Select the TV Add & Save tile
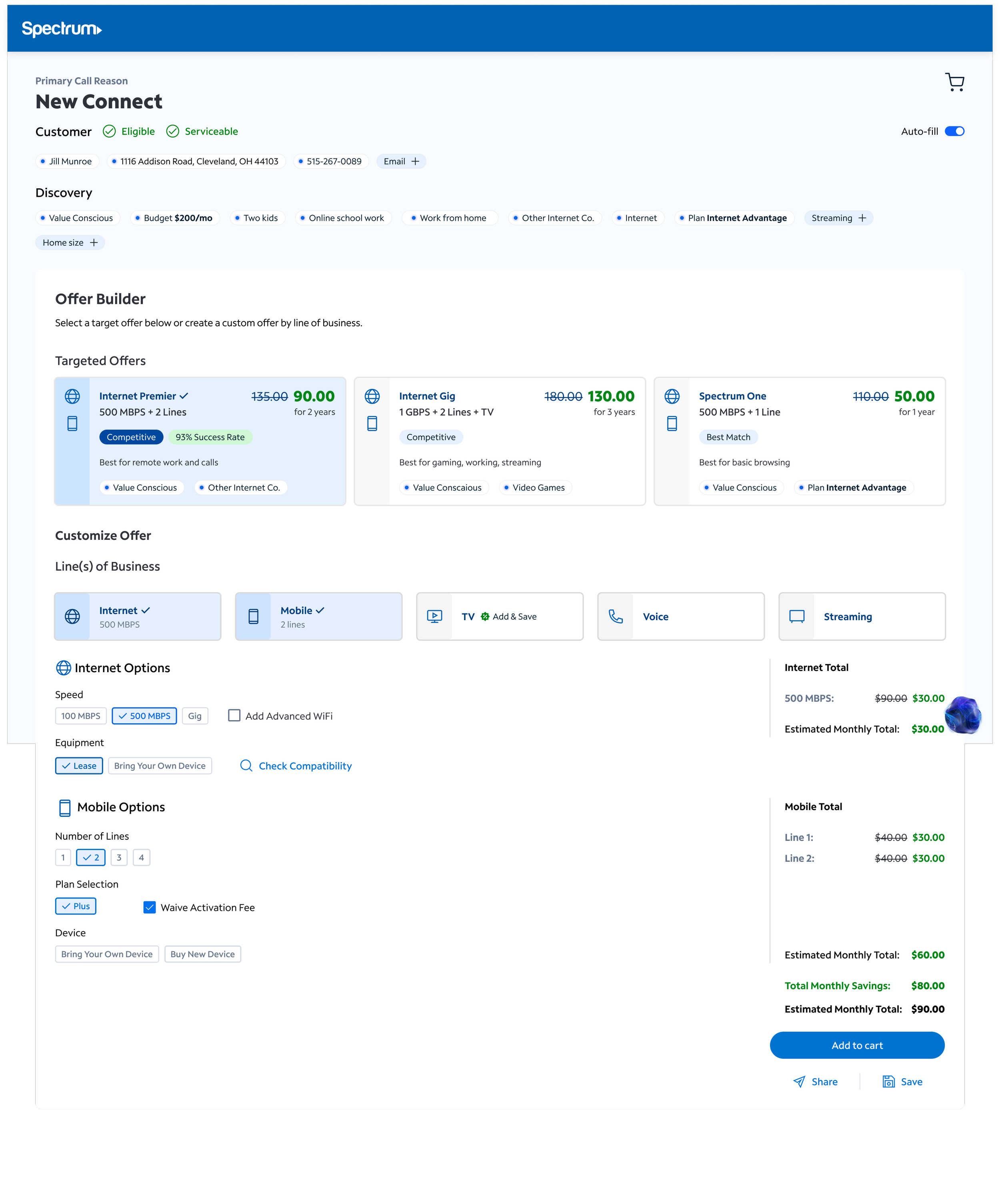1000x1204 pixels. click(500, 617)
